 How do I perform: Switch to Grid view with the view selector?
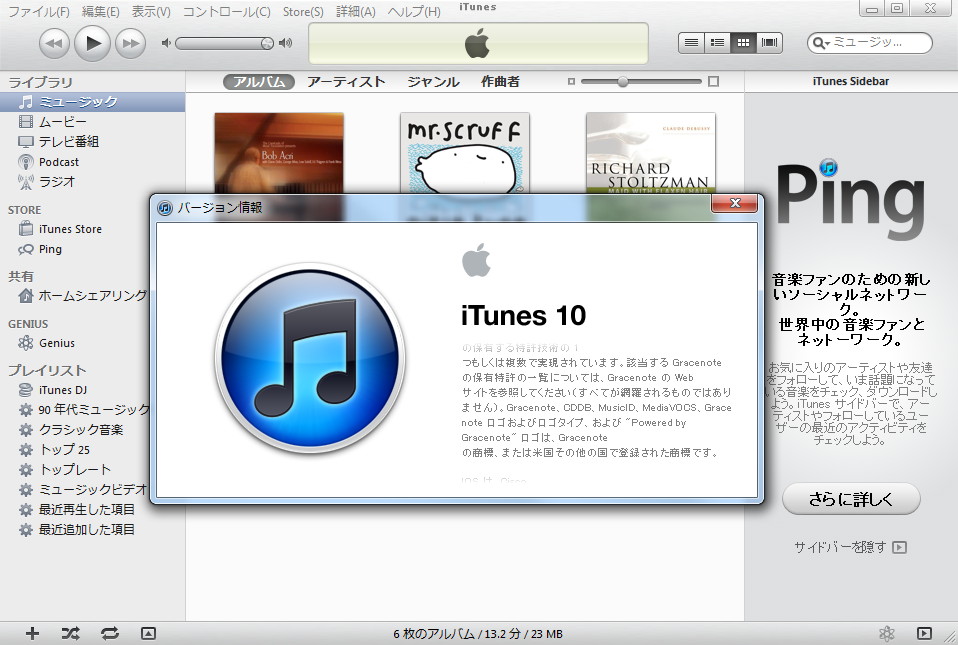(741, 42)
